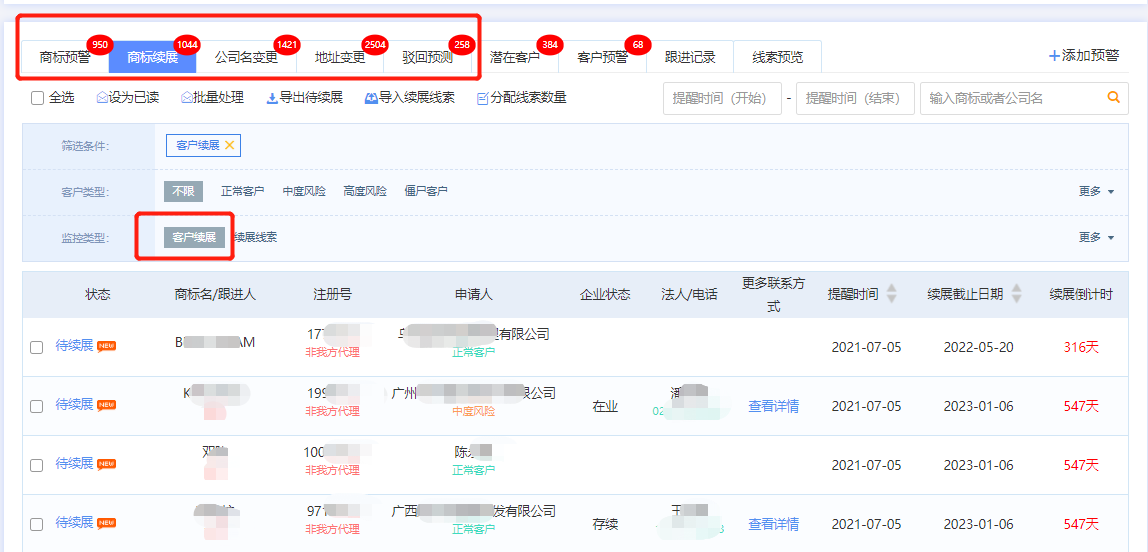Open 待续展 status in 广西 company row
Viewport: 1148px width, 552px height.
pos(75,523)
